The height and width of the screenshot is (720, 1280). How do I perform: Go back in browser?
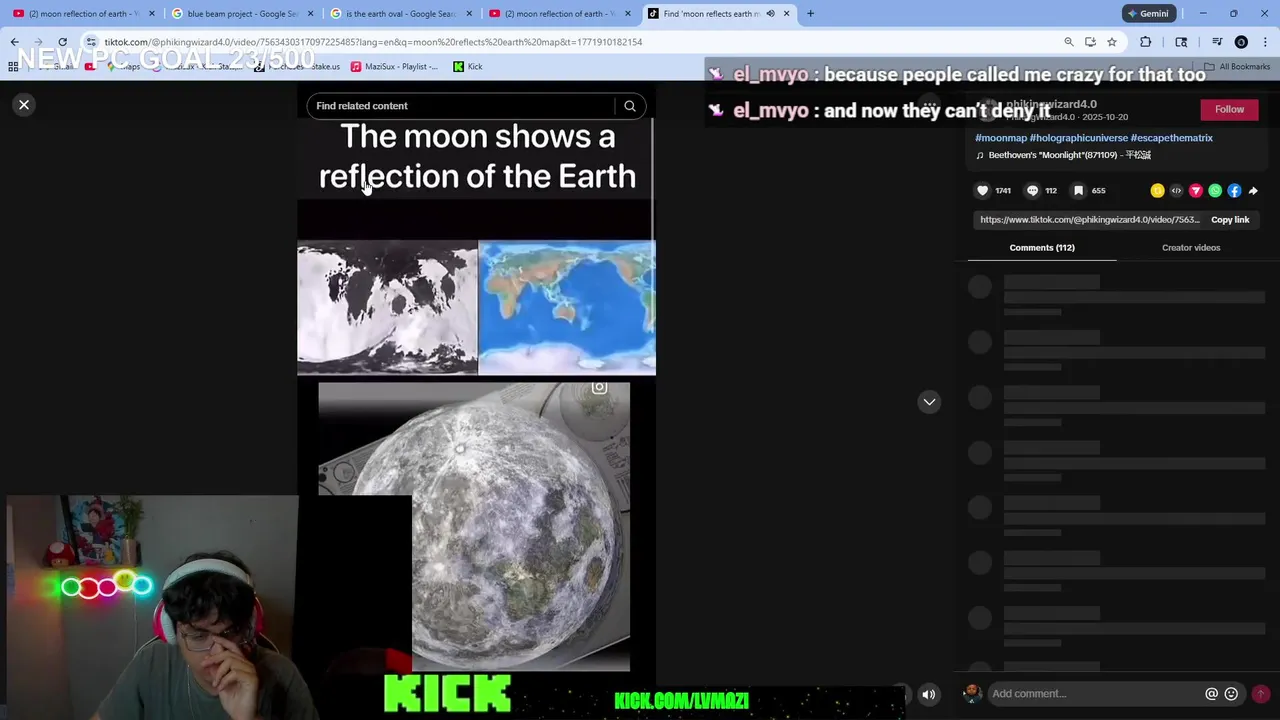15,42
